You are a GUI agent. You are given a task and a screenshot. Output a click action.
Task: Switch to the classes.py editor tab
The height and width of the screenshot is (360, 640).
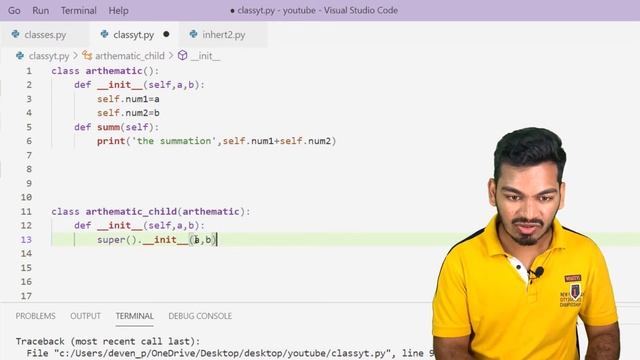coord(44,35)
